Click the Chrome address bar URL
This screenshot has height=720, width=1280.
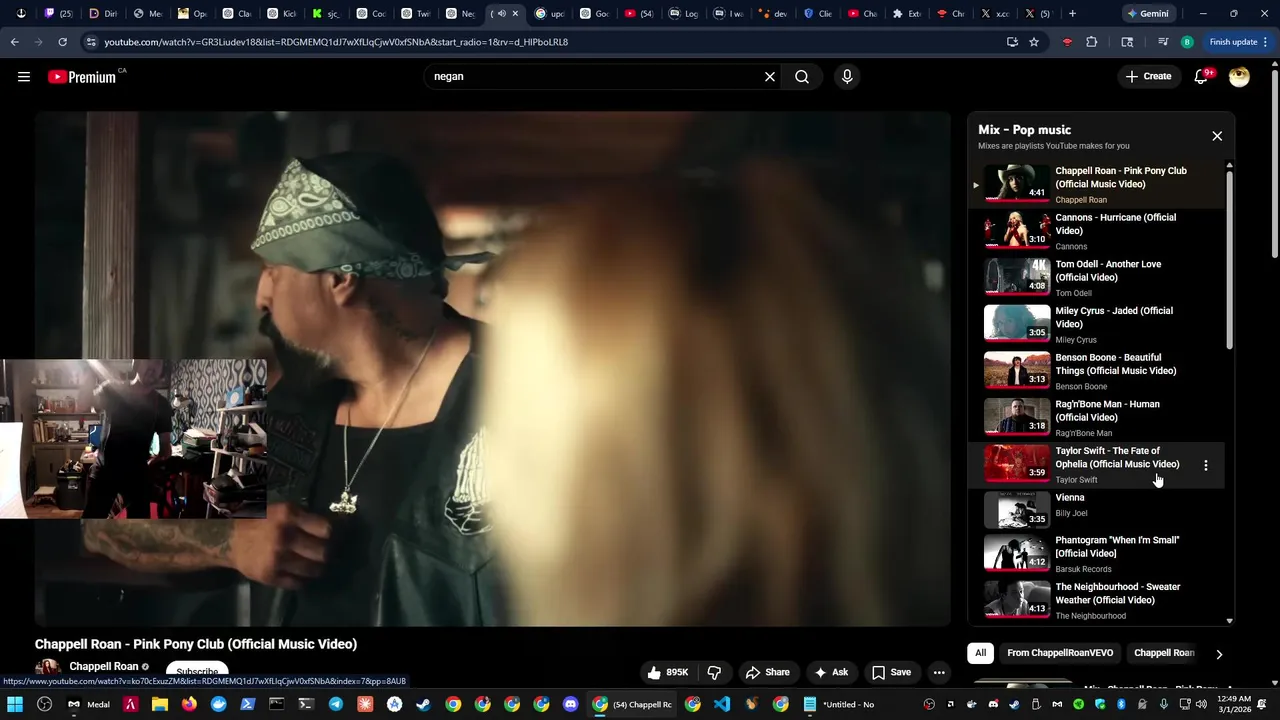[x=336, y=42]
